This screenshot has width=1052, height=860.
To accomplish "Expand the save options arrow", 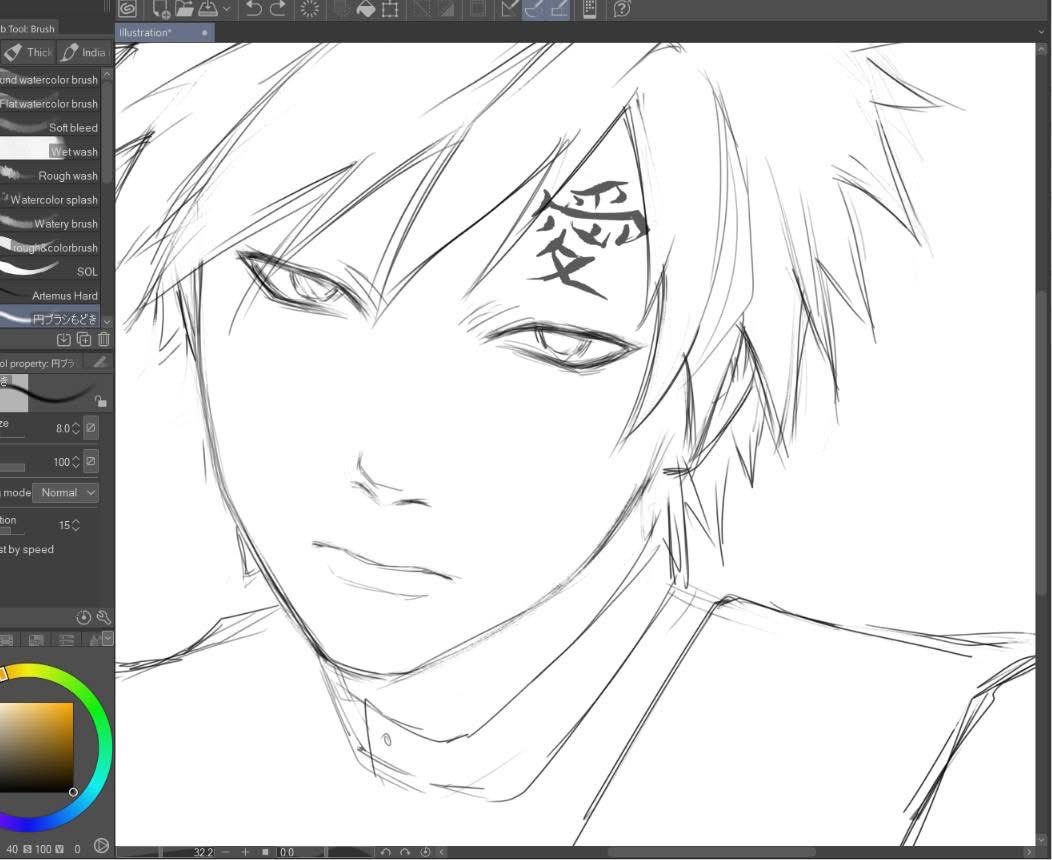I will 226,9.
